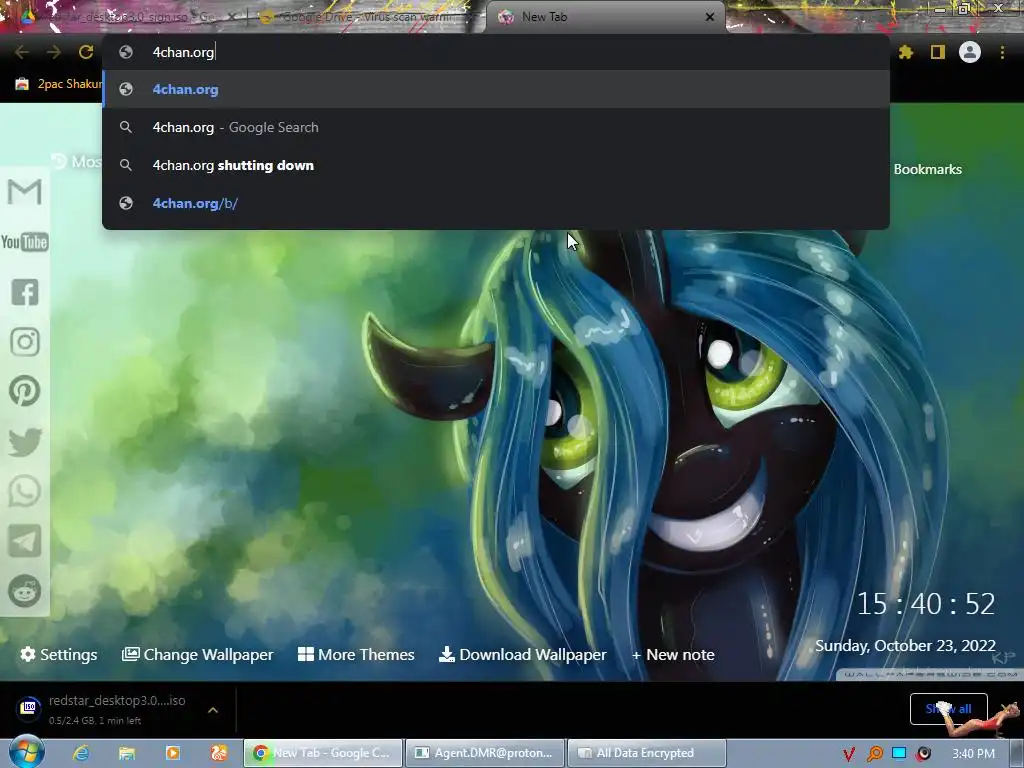Open the Reddit sidebar shortcut
Screen dimensions: 1024x768
[x=25, y=591]
